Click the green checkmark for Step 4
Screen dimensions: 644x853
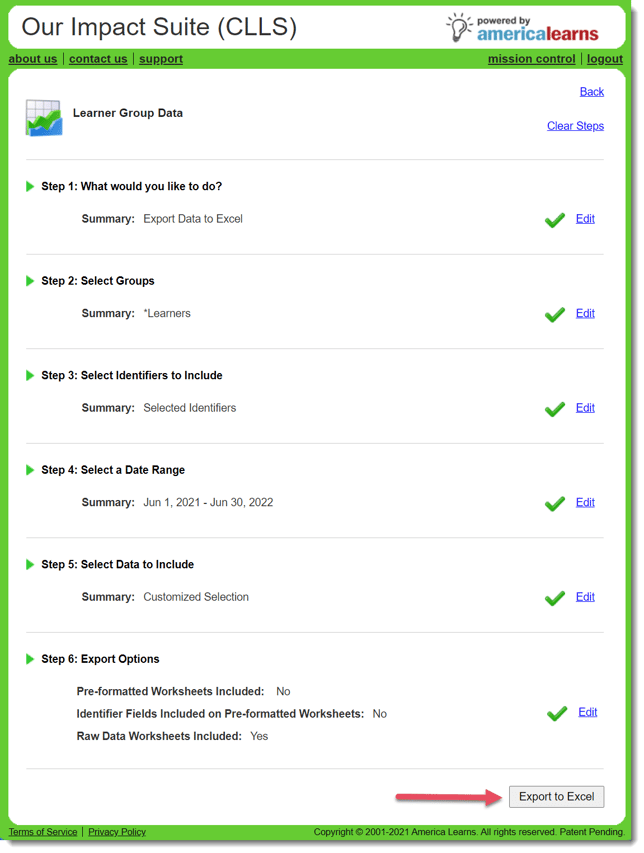pos(555,503)
